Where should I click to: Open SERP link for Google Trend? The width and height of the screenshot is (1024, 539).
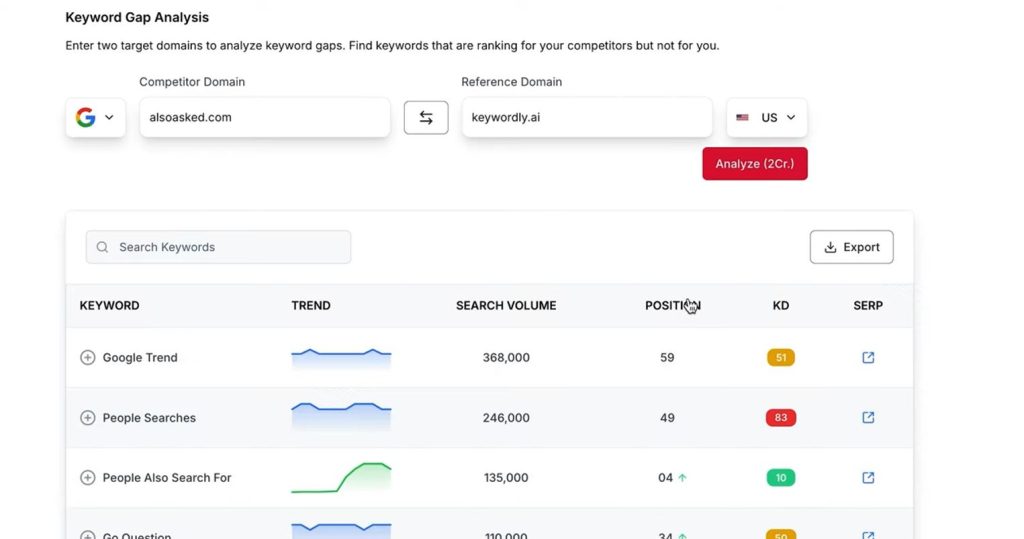click(868, 357)
